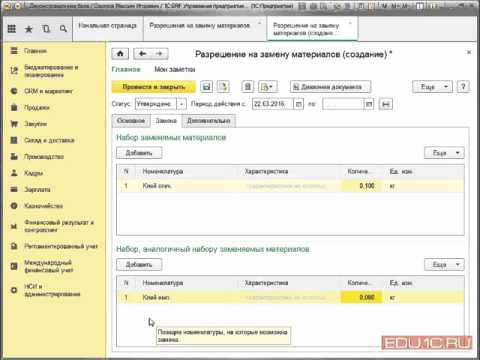480x360 pixels.
Task: Open the history icon in top panel
Action: click(x=46, y=29)
